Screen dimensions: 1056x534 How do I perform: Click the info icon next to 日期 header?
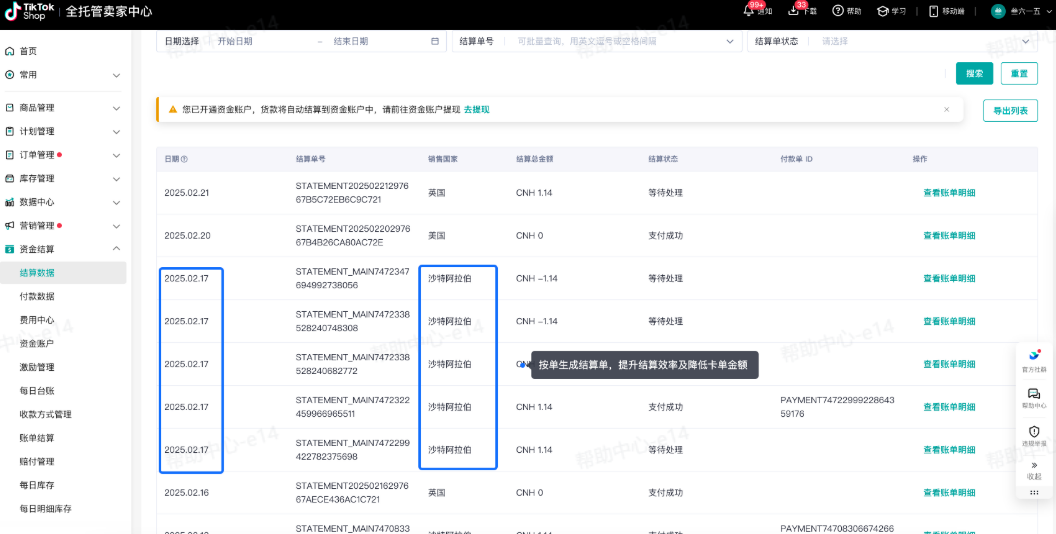185,160
